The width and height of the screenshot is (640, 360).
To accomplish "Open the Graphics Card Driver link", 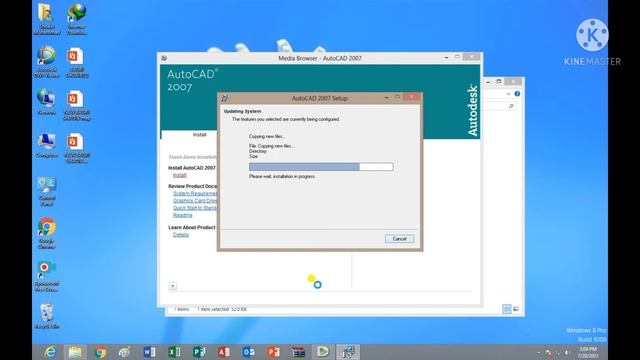I will [x=195, y=201].
